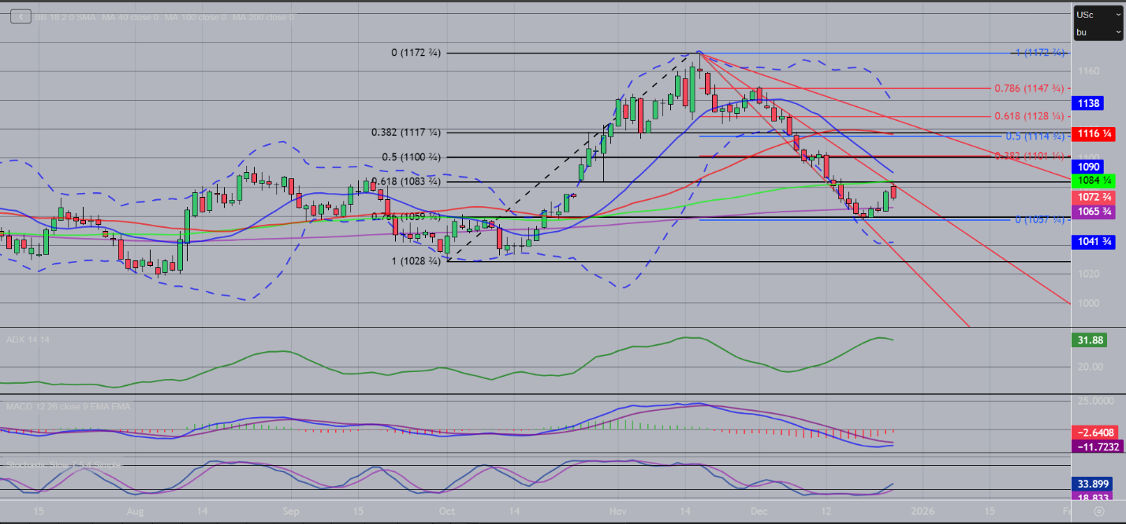This screenshot has width=1126, height=524.
Task: Click the purple 1065 ¾ price label
Action: [1091, 212]
